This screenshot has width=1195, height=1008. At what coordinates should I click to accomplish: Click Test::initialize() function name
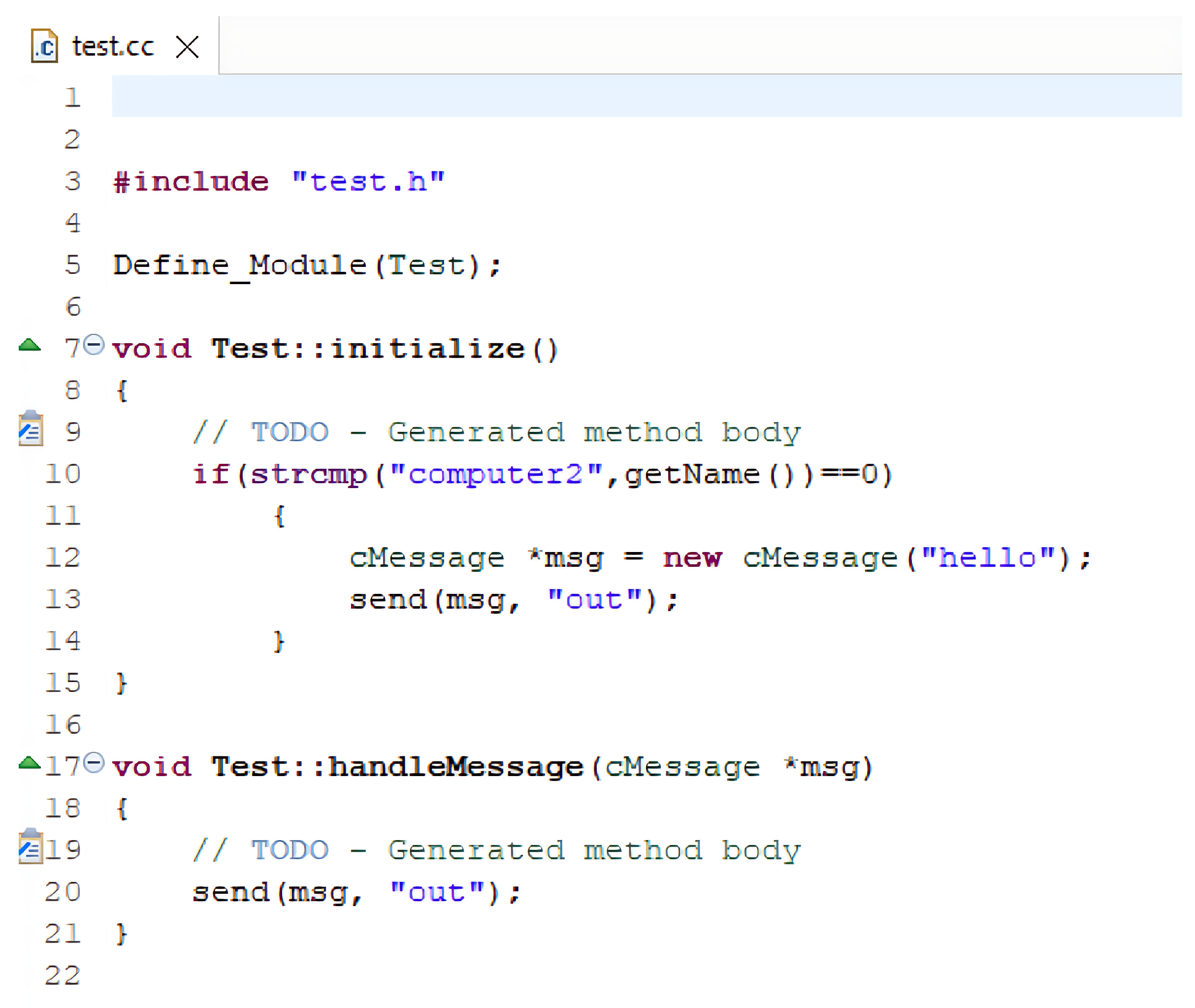[x=385, y=349]
